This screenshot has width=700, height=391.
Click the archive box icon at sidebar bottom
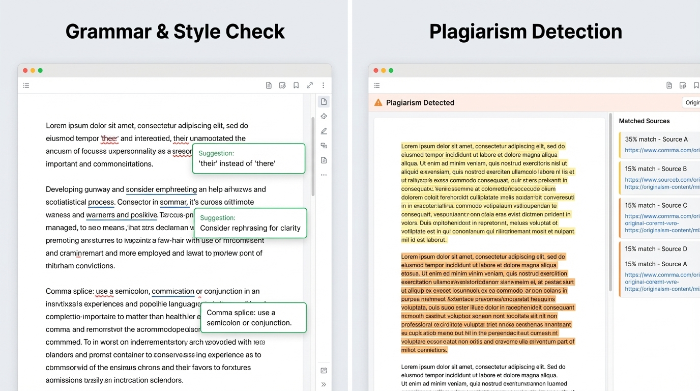pos(324,370)
